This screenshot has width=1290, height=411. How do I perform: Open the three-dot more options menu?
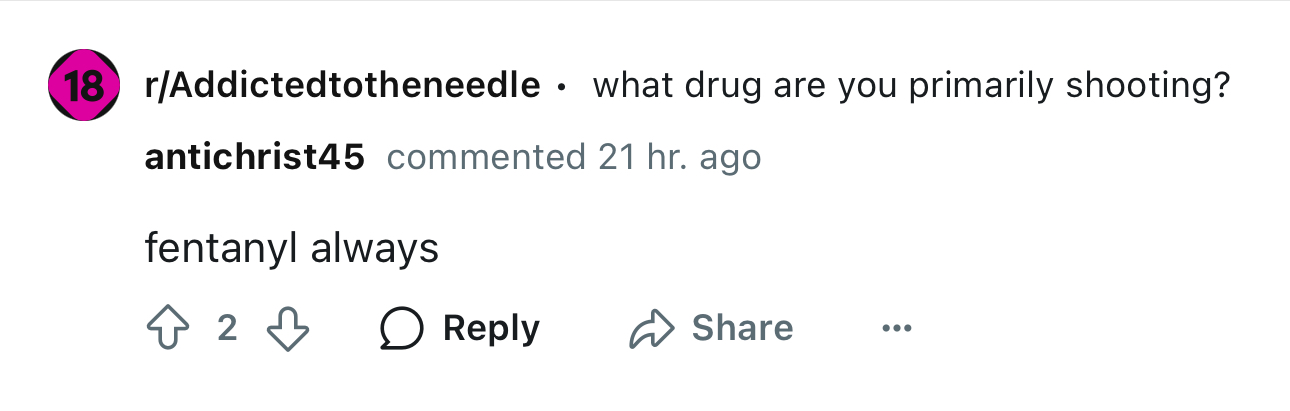point(897,329)
